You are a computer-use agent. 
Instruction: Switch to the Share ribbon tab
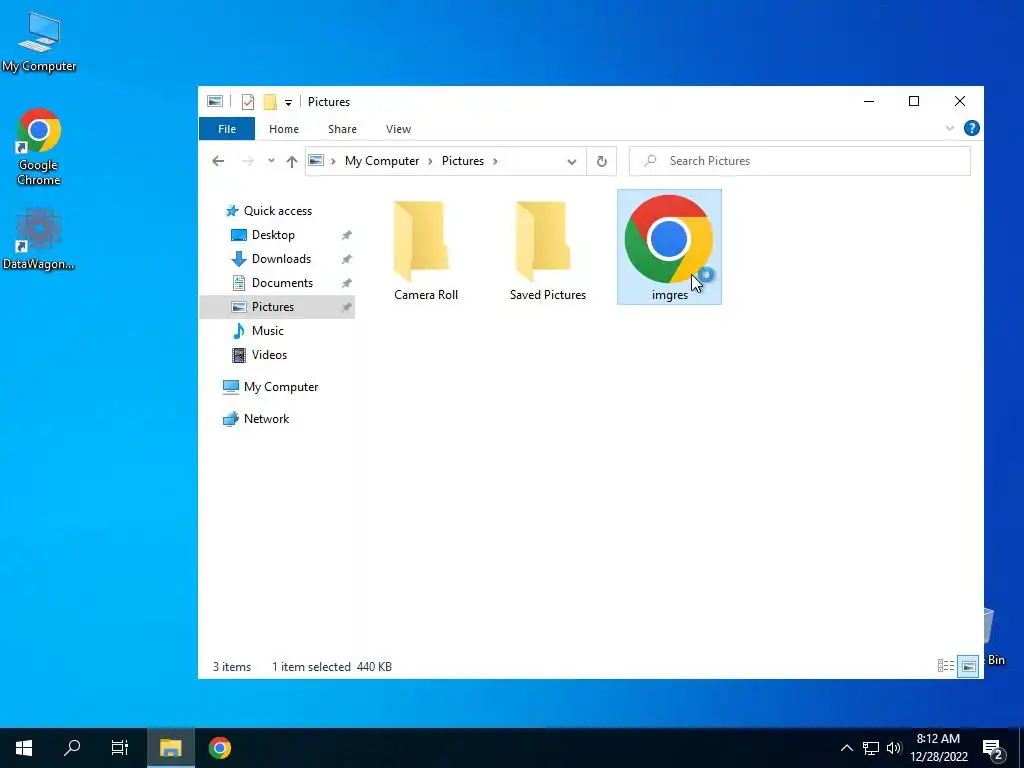pyautogui.click(x=342, y=129)
